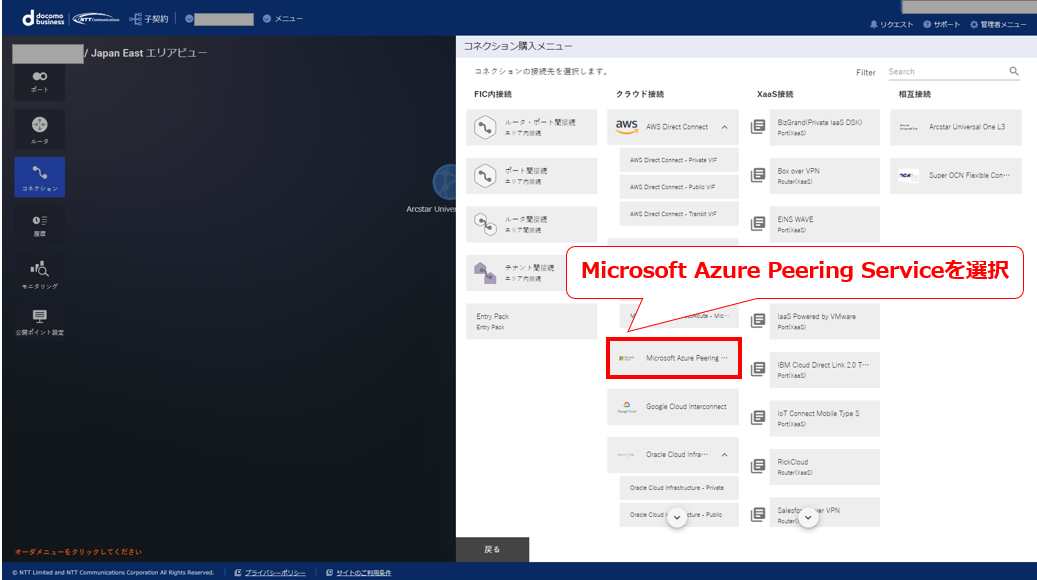Open the 履歴 history sidebar icon
This screenshot has width=1037, height=580.
click(x=40, y=226)
